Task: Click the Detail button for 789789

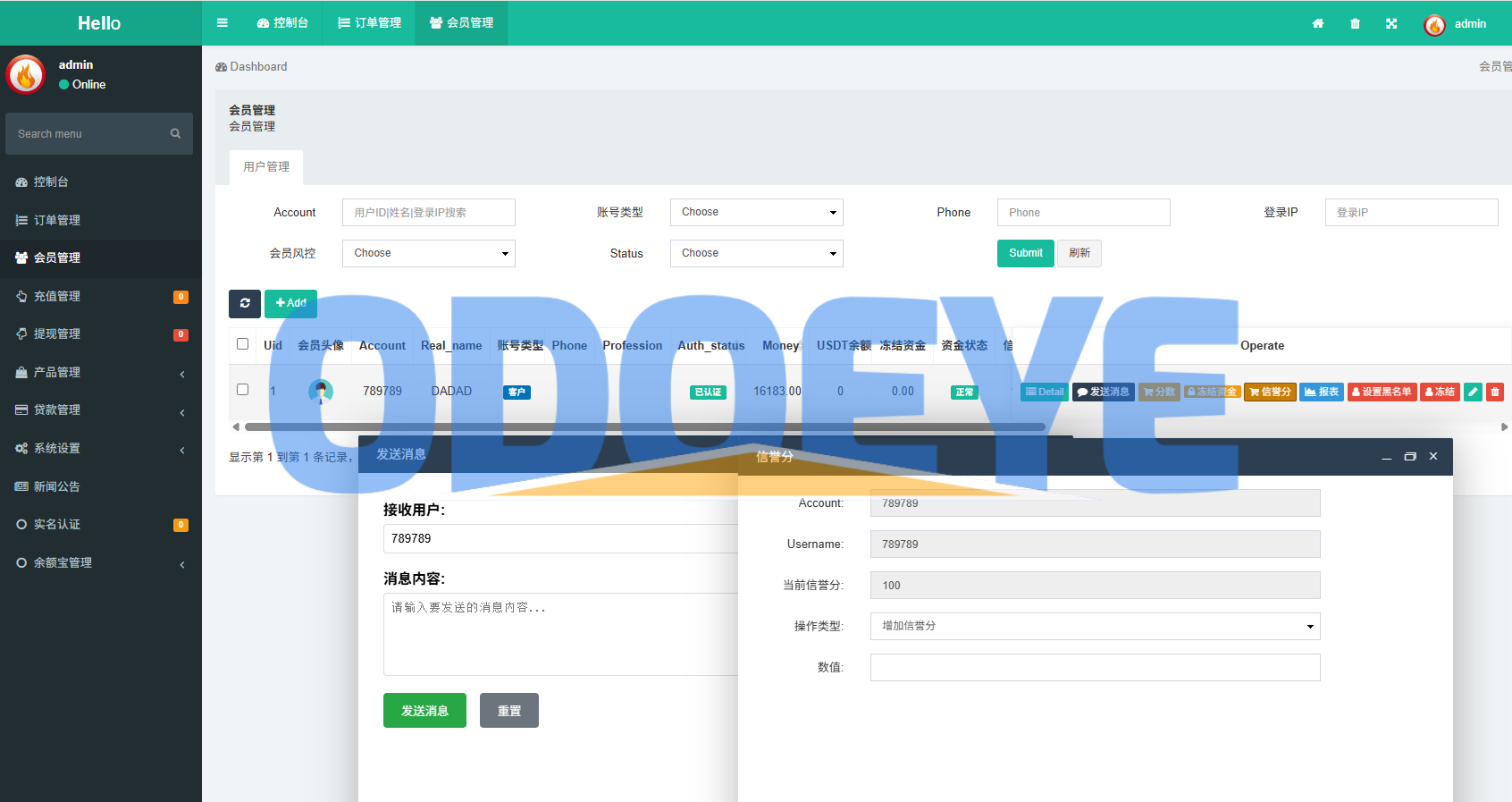Action: 1045,392
